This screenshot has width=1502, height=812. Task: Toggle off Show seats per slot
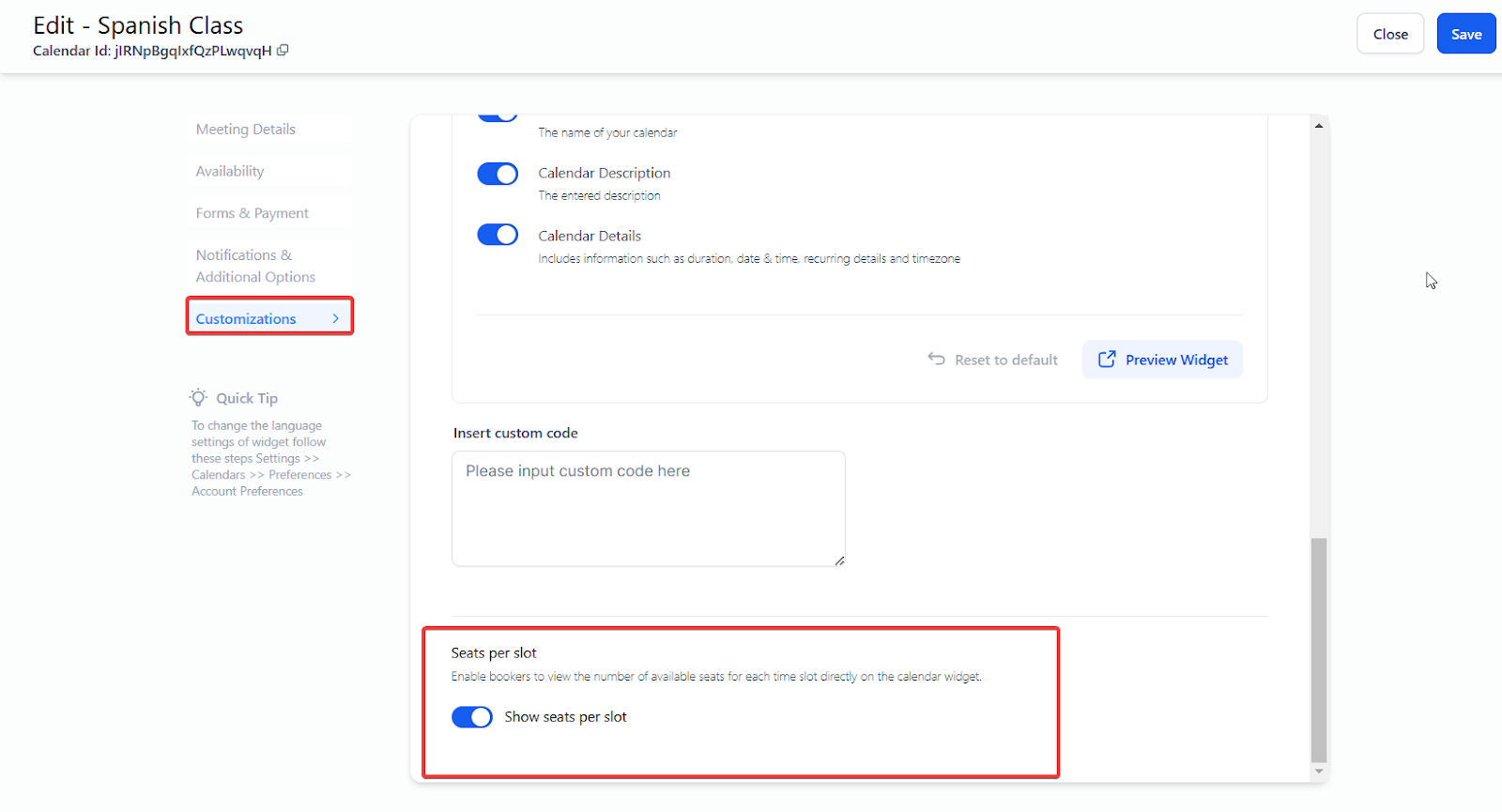(472, 717)
